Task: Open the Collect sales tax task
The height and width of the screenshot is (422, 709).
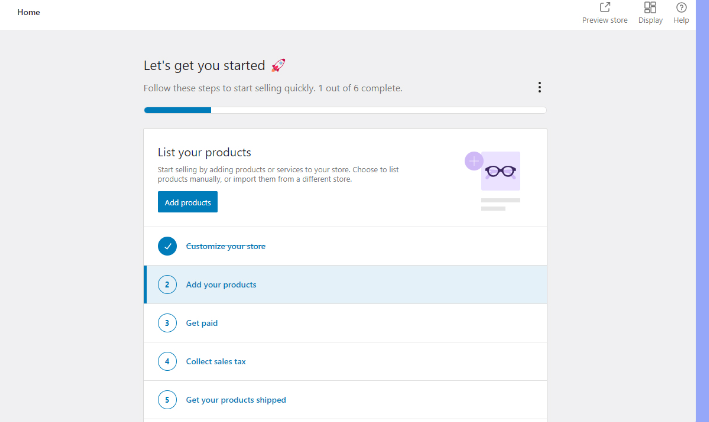Action: 216,361
